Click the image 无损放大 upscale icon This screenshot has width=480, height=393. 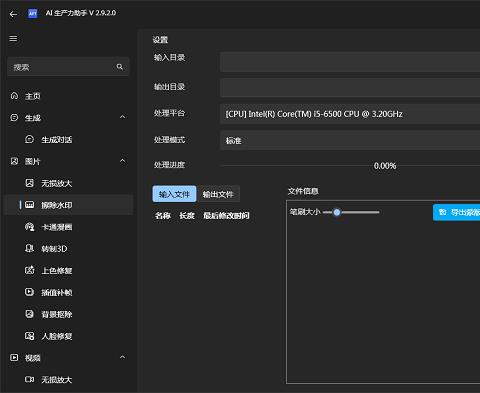pyautogui.click(x=29, y=183)
